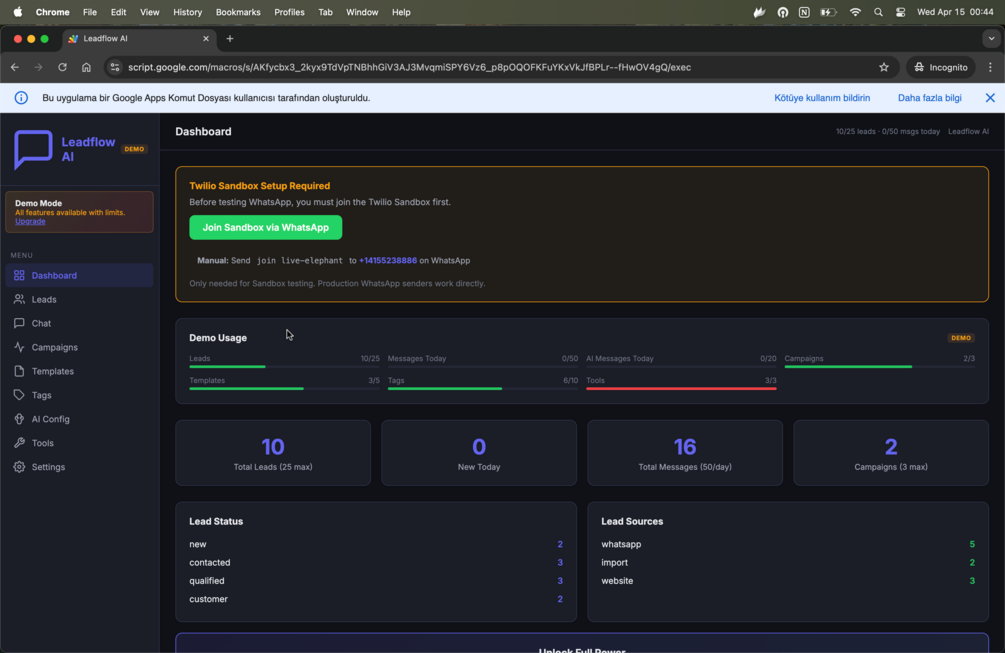
Task: Click the Campaigns (3 max) stat card
Action: 891,453
